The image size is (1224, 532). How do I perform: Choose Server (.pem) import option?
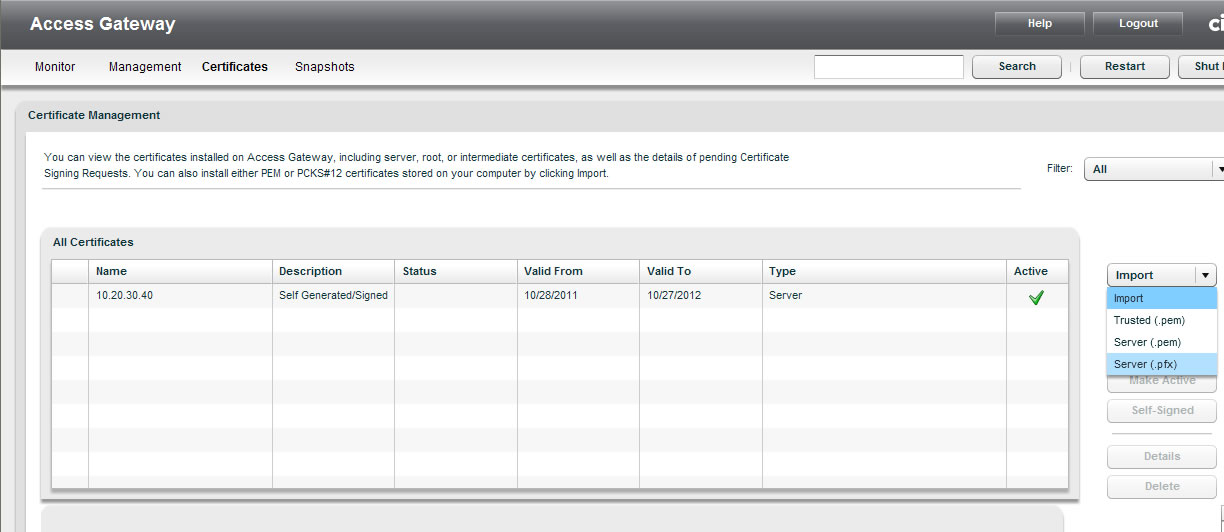(1161, 342)
